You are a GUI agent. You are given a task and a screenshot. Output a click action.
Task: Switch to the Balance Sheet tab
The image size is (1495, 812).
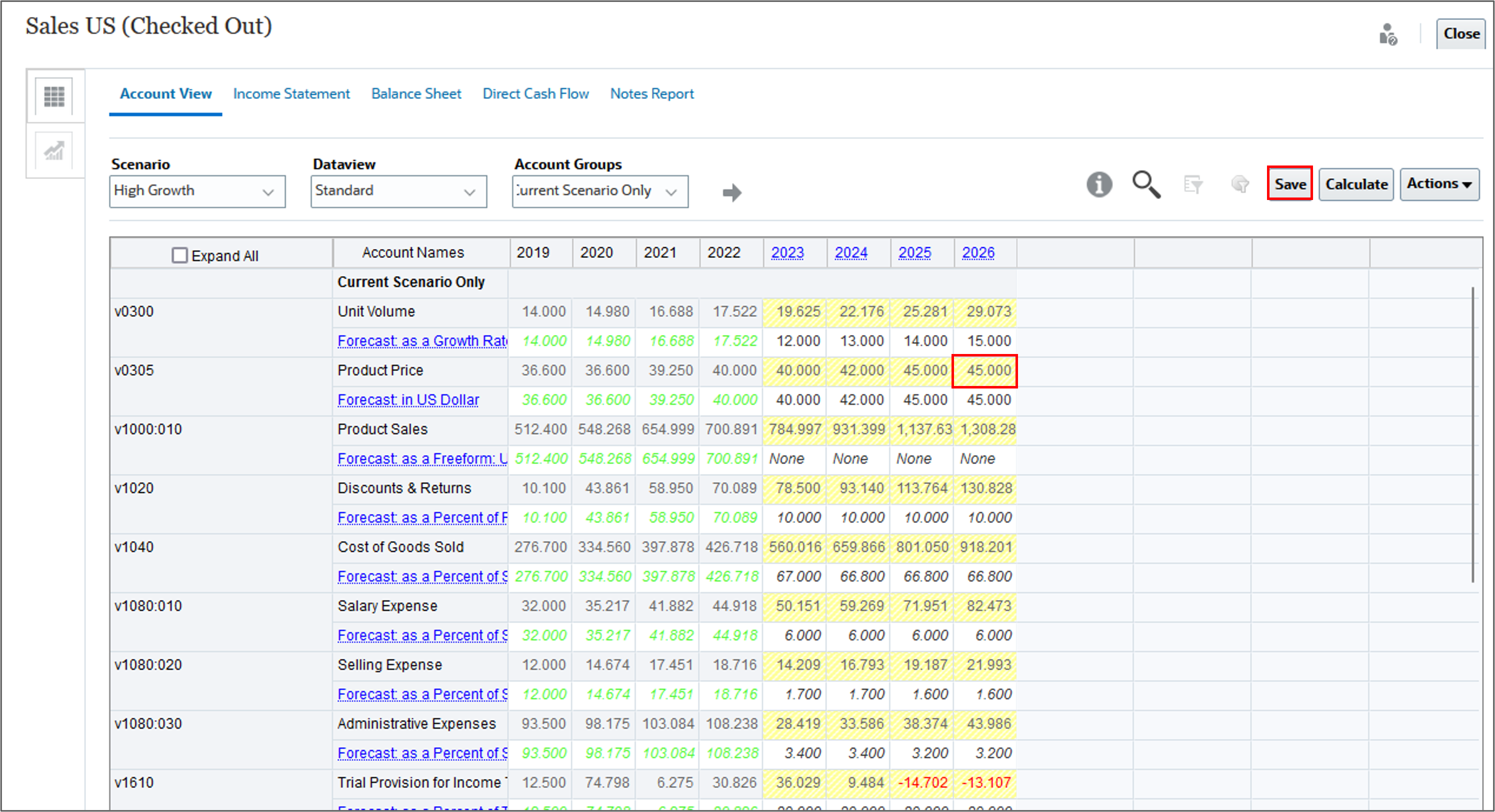416,93
